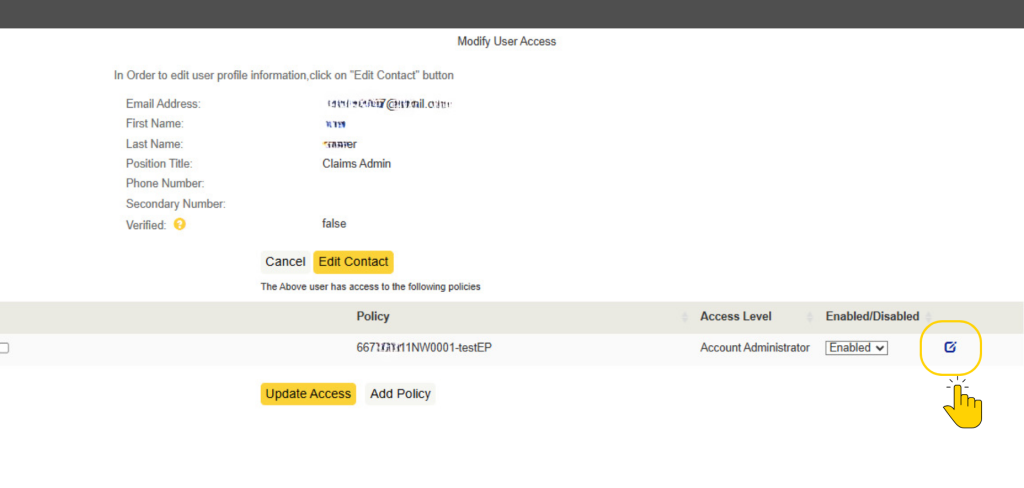Click the First Name label

pyautogui.click(x=155, y=123)
